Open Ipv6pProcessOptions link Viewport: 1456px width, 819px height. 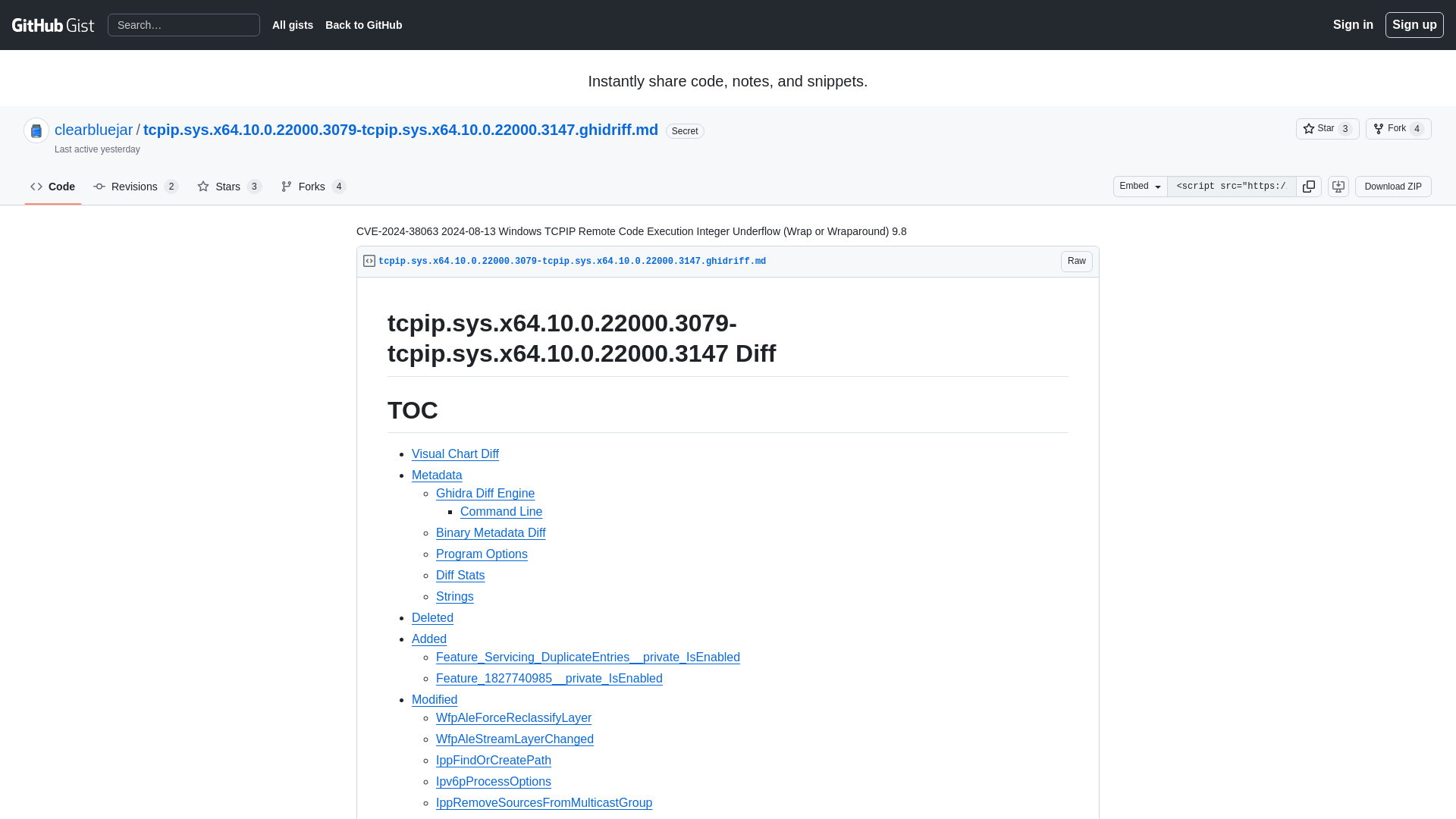(494, 781)
